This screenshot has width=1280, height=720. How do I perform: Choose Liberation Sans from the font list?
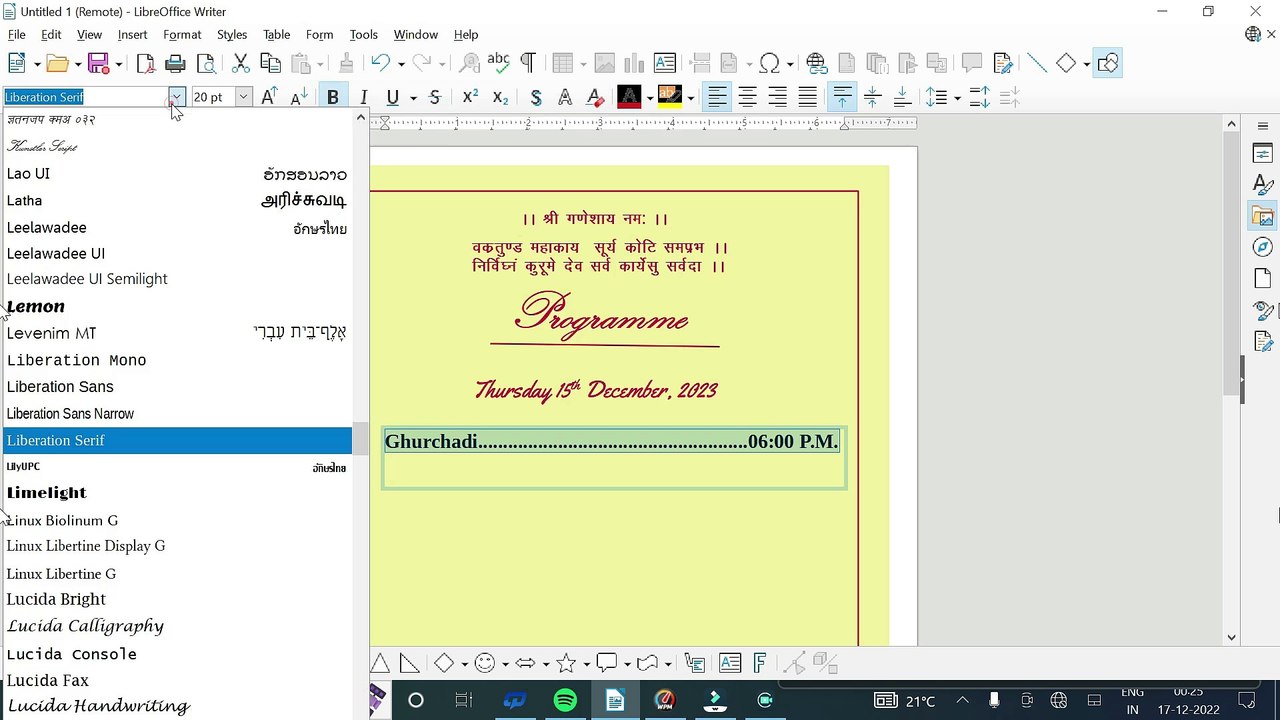click(x=177, y=387)
